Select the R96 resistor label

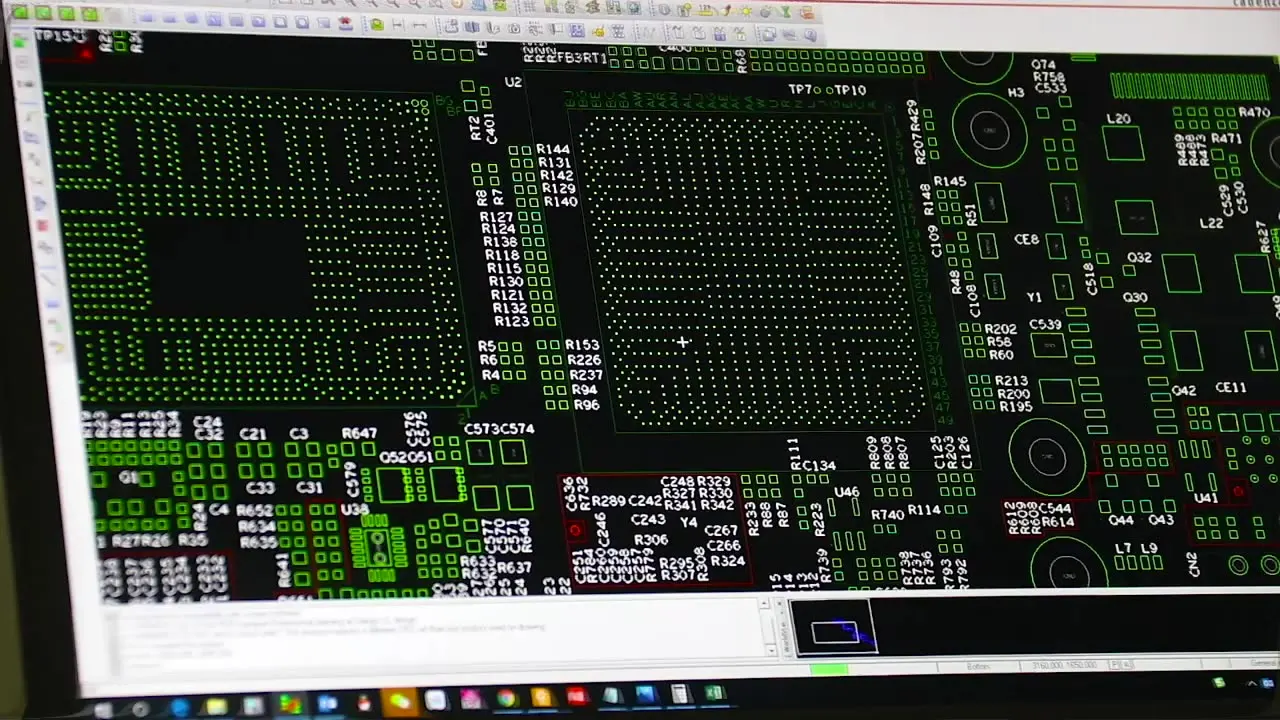(x=587, y=405)
